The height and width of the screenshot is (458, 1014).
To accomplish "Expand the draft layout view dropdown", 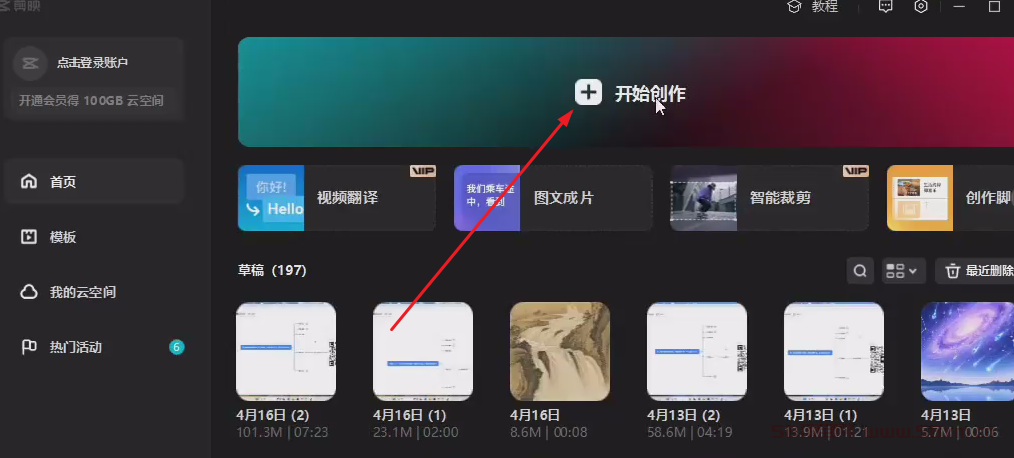I will click(903, 271).
